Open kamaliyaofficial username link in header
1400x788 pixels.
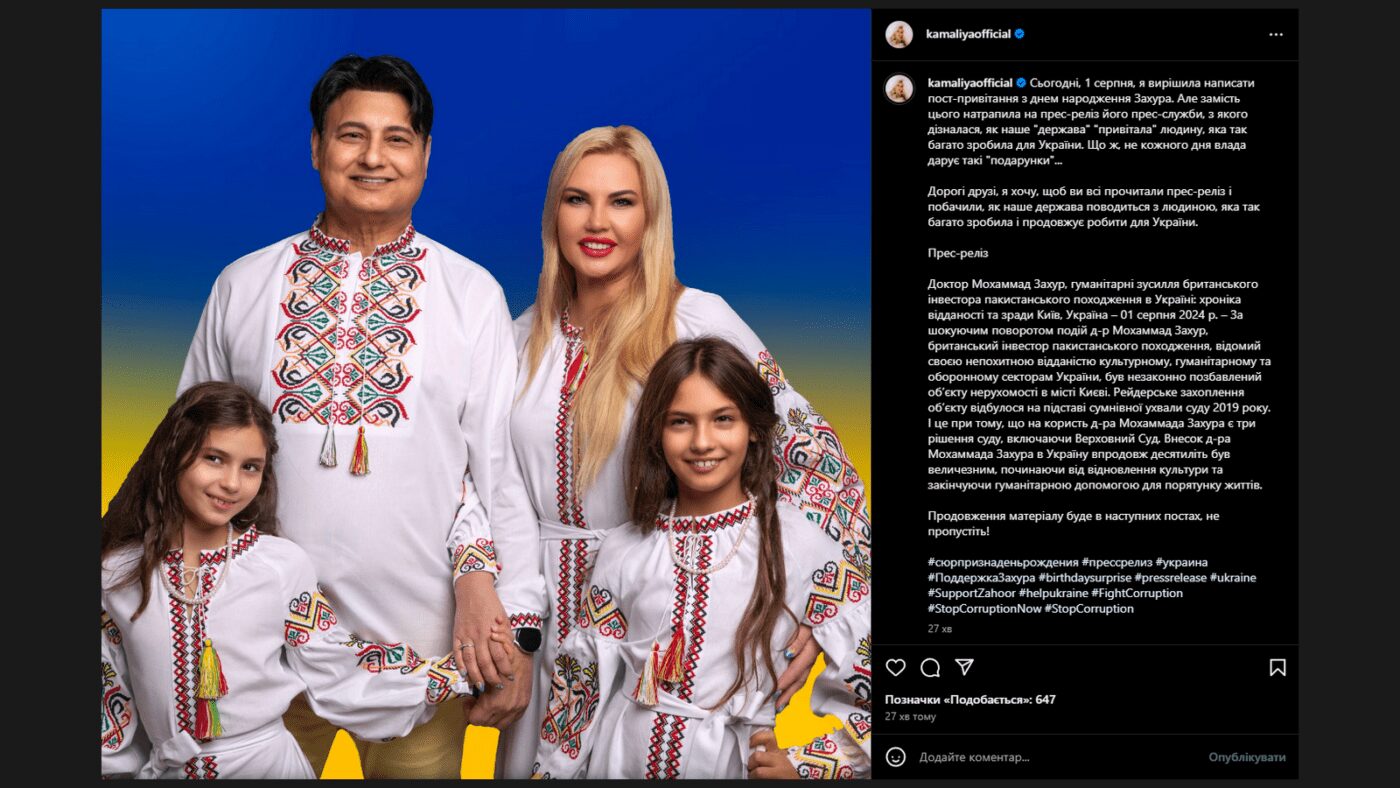(969, 34)
